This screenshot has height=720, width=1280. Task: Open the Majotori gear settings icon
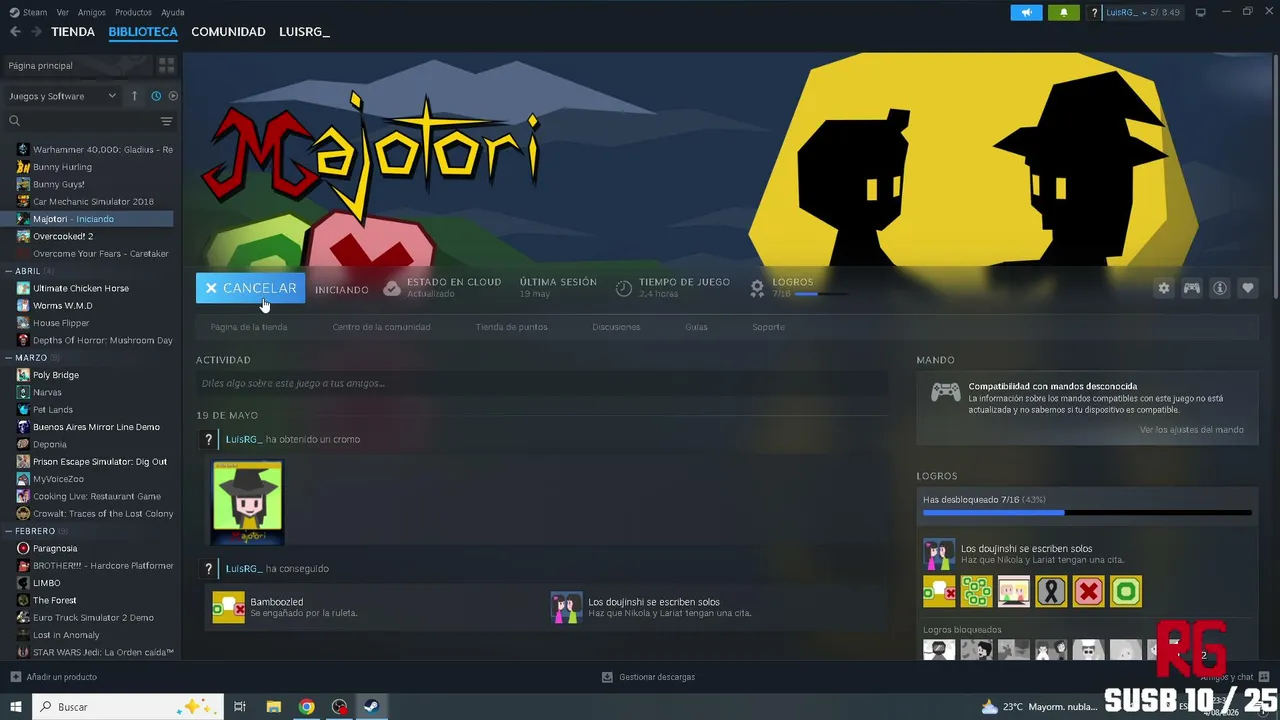[1163, 288]
